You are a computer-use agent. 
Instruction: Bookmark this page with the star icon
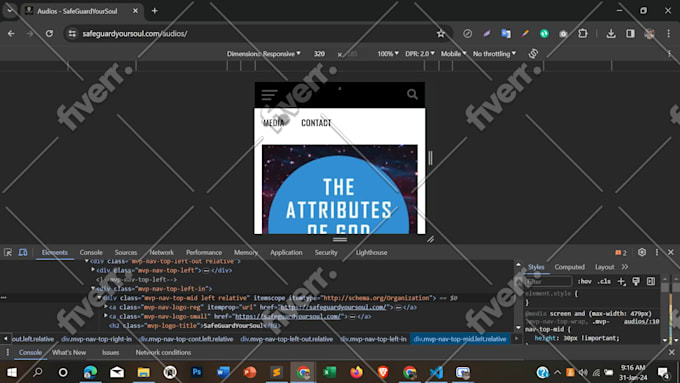pyautogui.click(x=441, y=33)
